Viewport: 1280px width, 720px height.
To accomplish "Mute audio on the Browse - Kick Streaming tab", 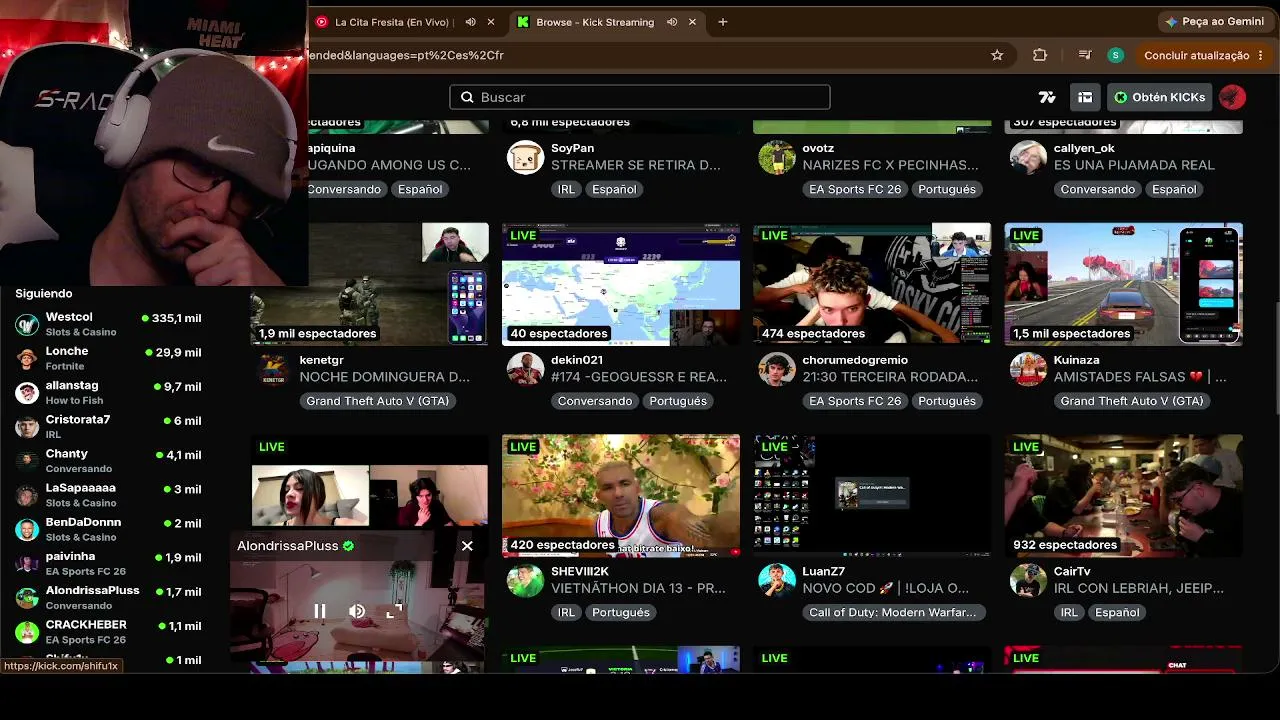I will click(x=672, y=22).
